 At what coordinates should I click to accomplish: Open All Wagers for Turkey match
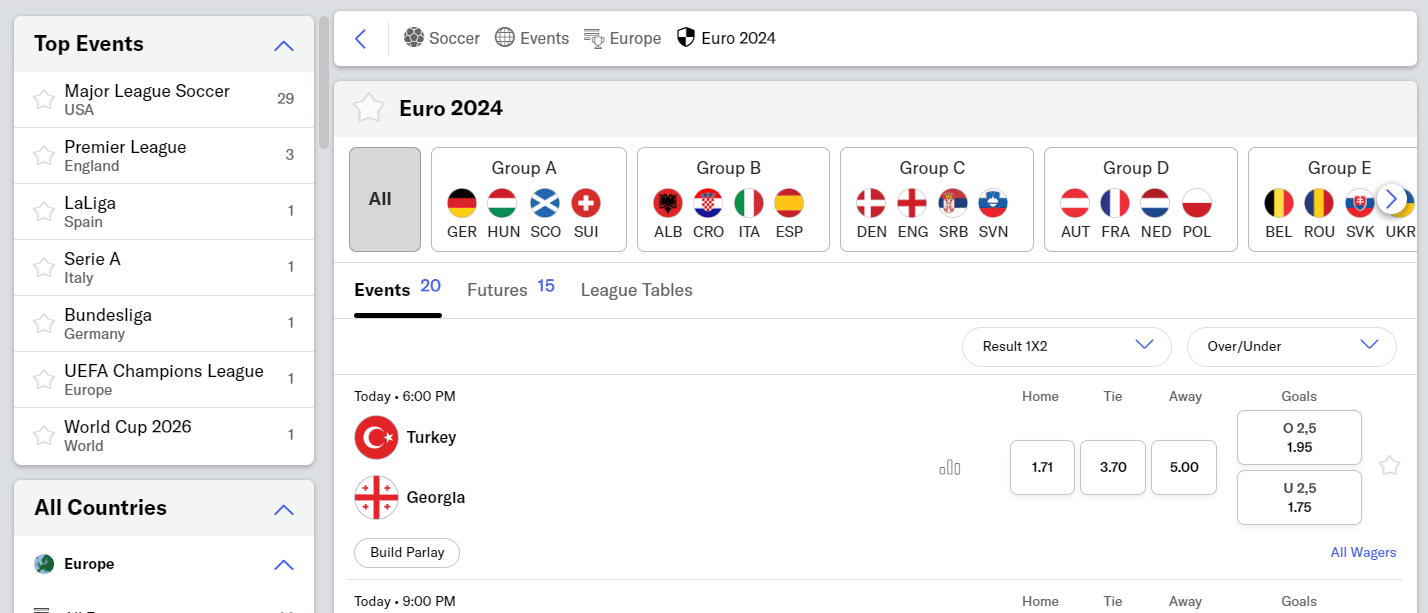(x=1363, y=552)
